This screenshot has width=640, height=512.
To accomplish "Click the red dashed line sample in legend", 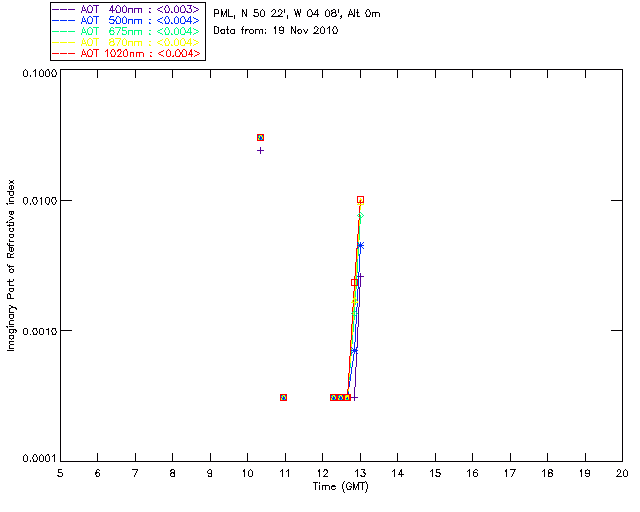I will 64,53.
